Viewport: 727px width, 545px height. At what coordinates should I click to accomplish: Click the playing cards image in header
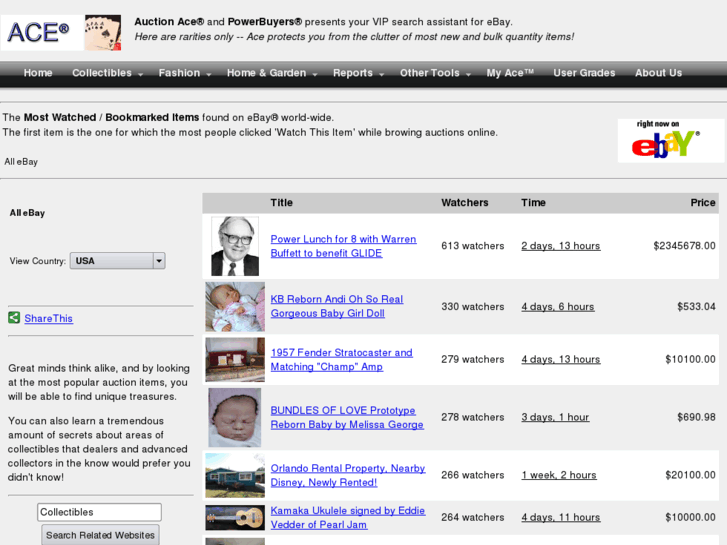103,32
